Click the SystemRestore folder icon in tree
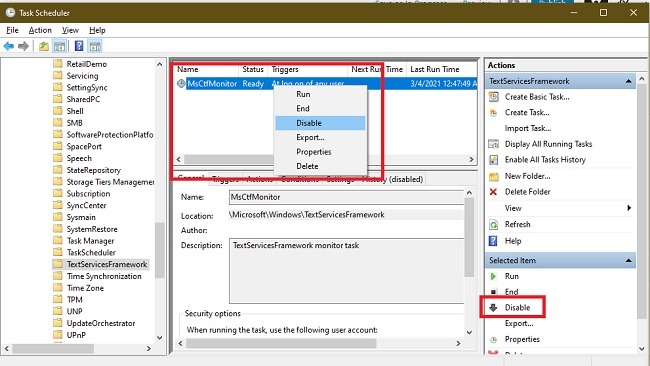Image resolution: width=650 pixels, height=366 pixels. tap(58, 229)
